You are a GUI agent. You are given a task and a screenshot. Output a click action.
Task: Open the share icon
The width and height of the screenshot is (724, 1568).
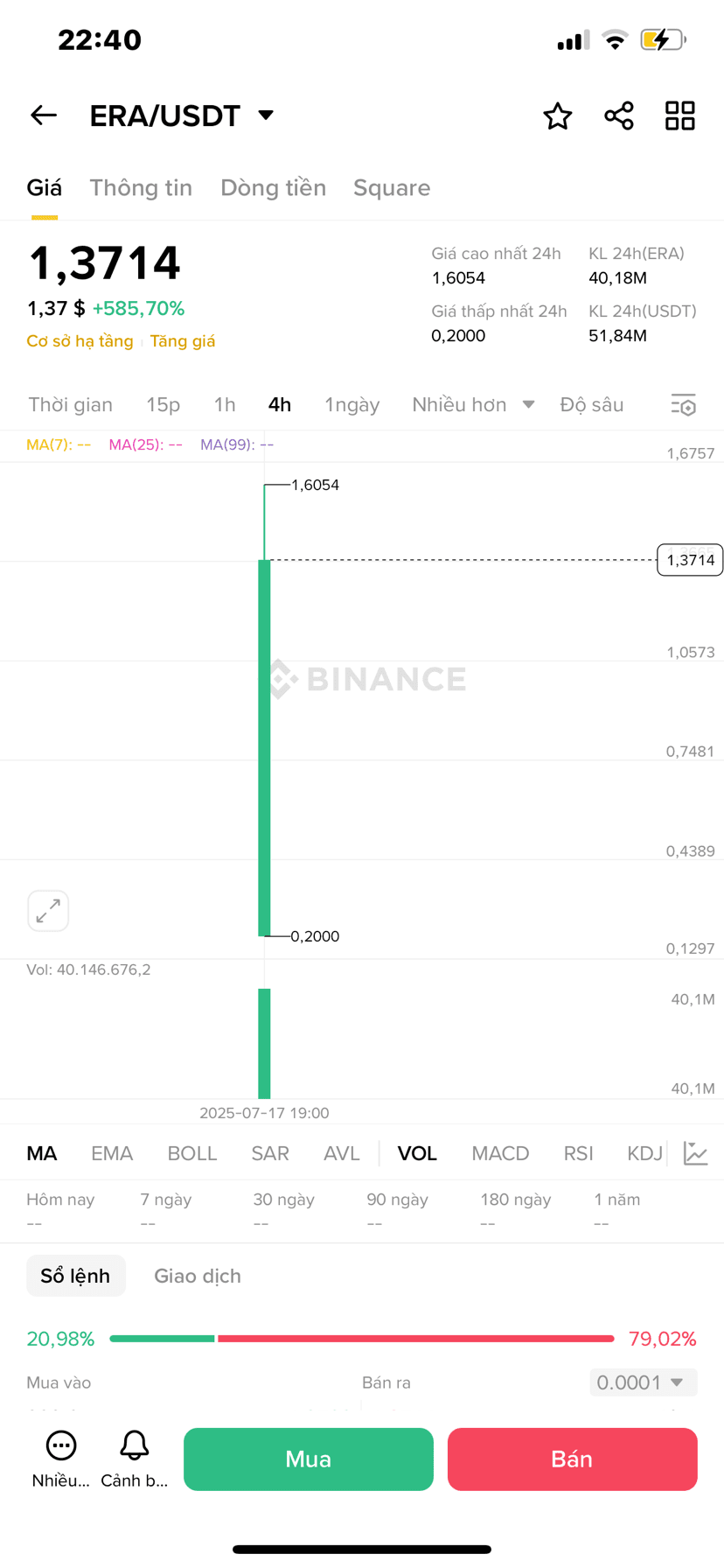(619, 115)
